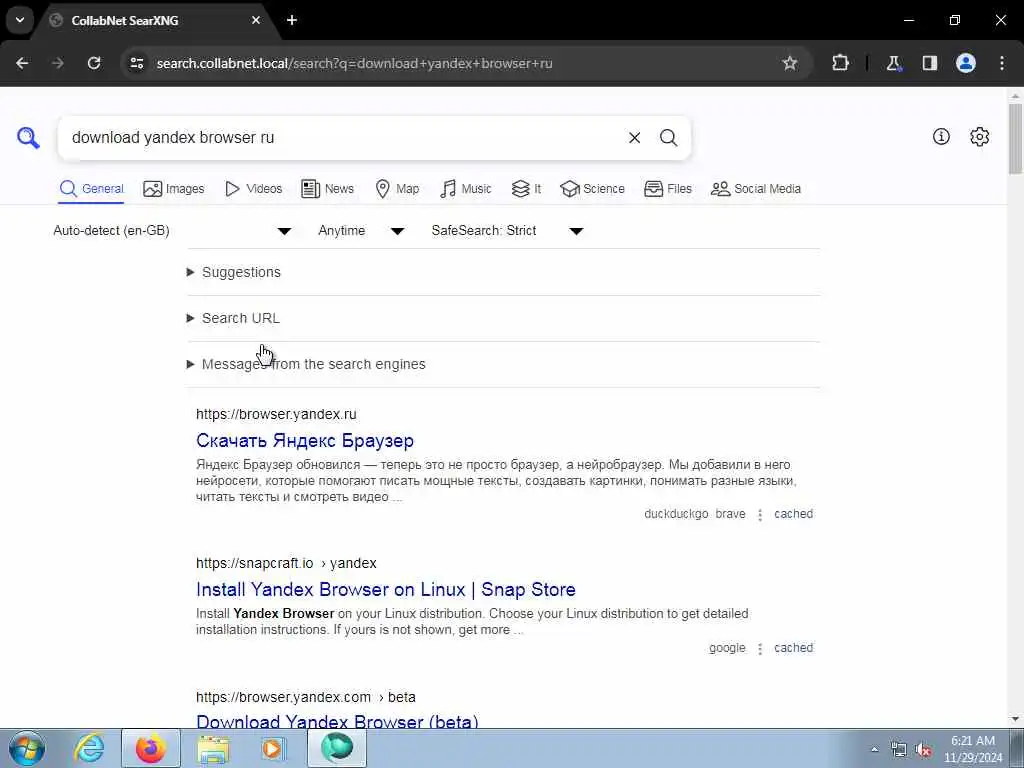The image size is (1024, 768).
Task: Click the https://browser.yandex.ru URL text
Action: coord(276,414)
